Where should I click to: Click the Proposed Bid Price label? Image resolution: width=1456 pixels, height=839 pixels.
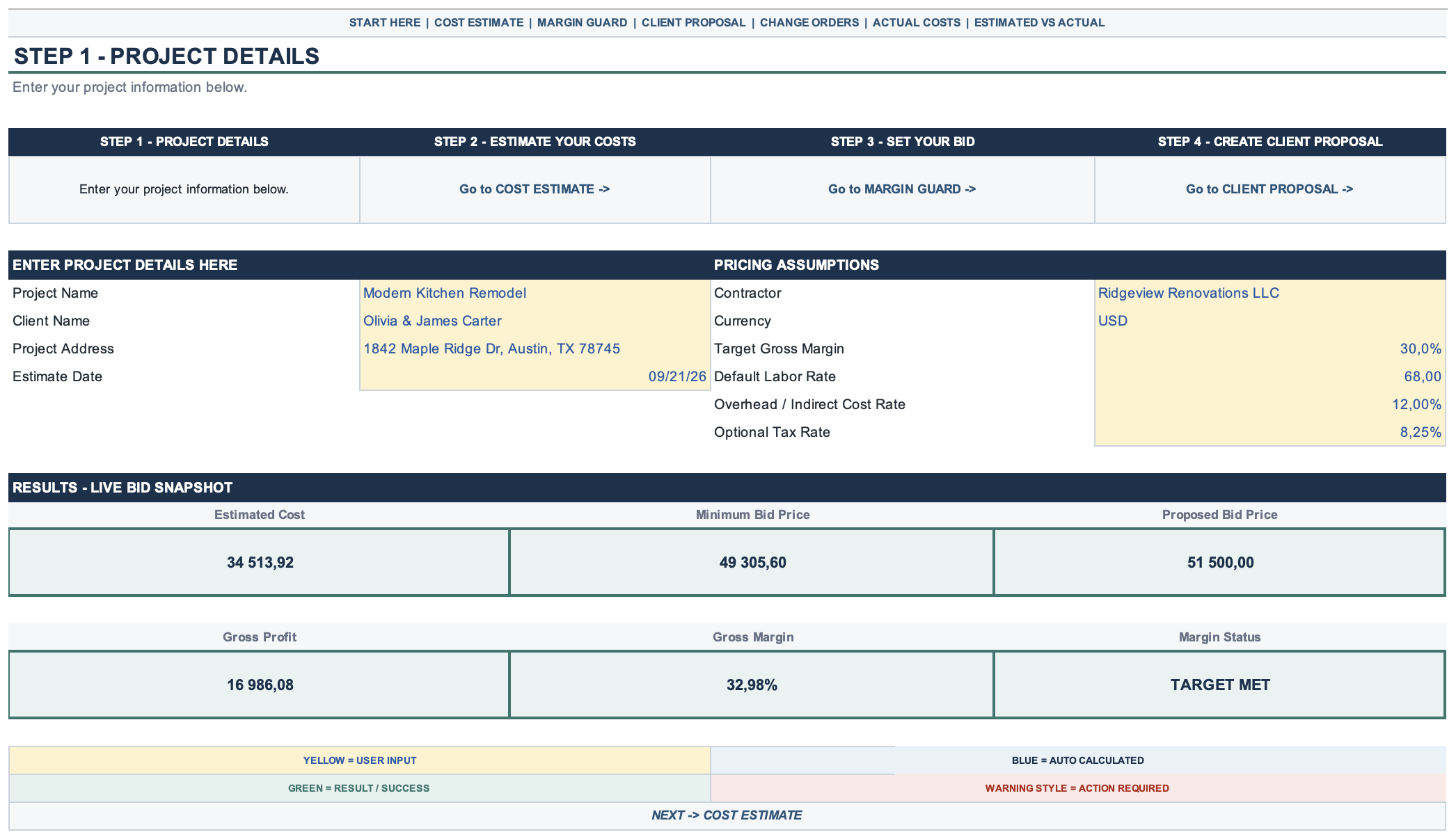tap(1219, 515)
